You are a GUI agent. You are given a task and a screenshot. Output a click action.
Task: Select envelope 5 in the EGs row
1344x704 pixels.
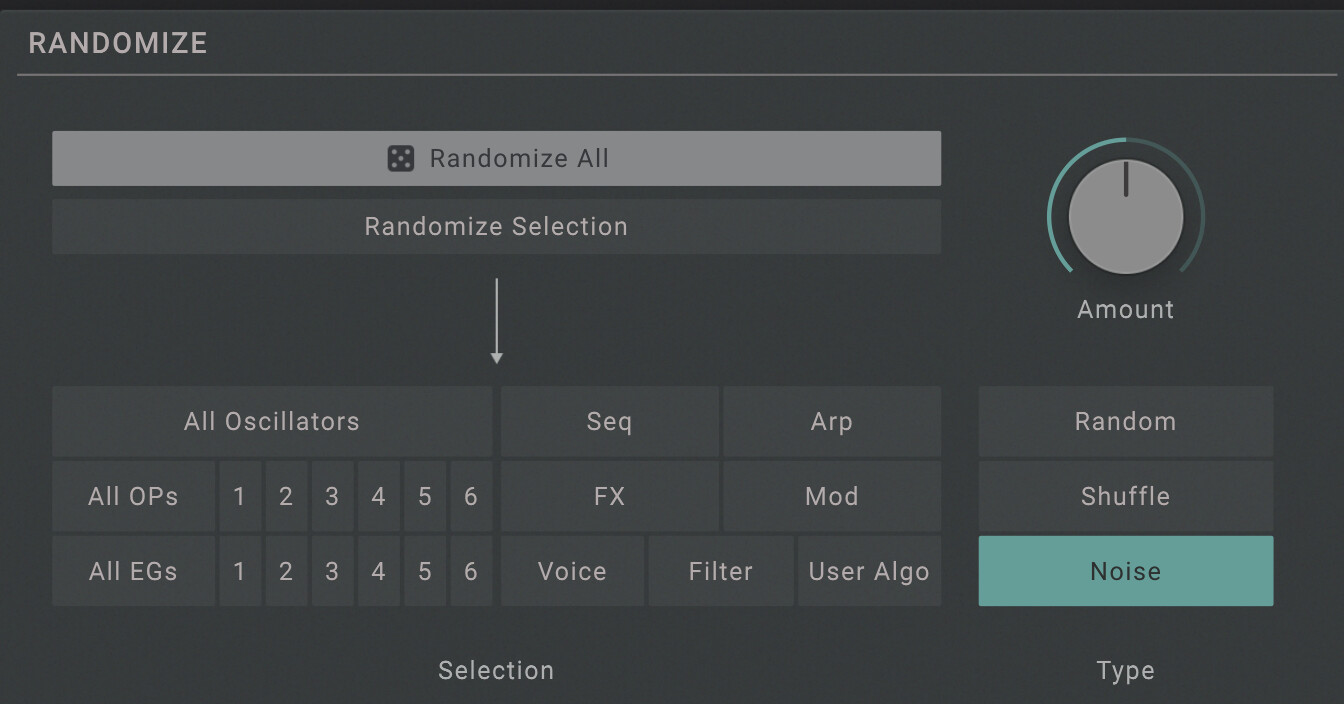point(425,571)
